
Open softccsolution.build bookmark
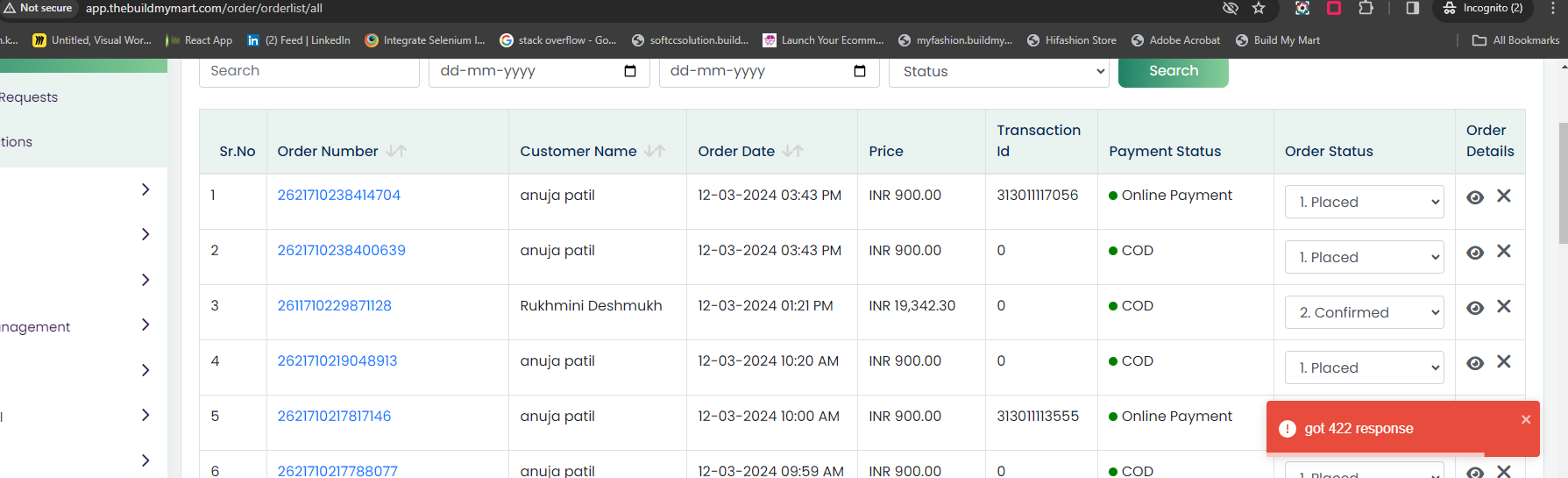[x=691, y=40]
